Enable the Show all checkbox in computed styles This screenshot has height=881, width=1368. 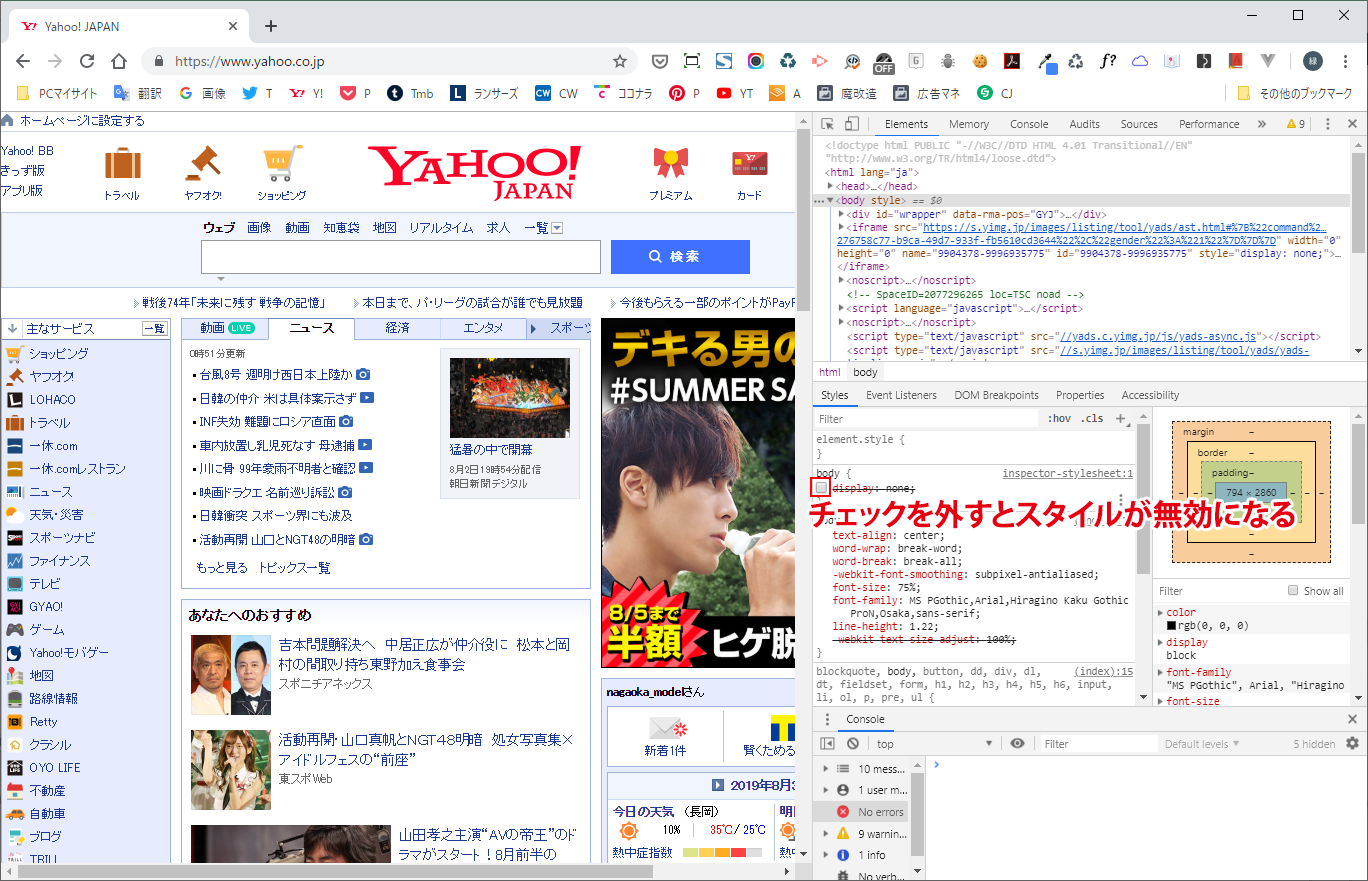(x=1293, y=591)
